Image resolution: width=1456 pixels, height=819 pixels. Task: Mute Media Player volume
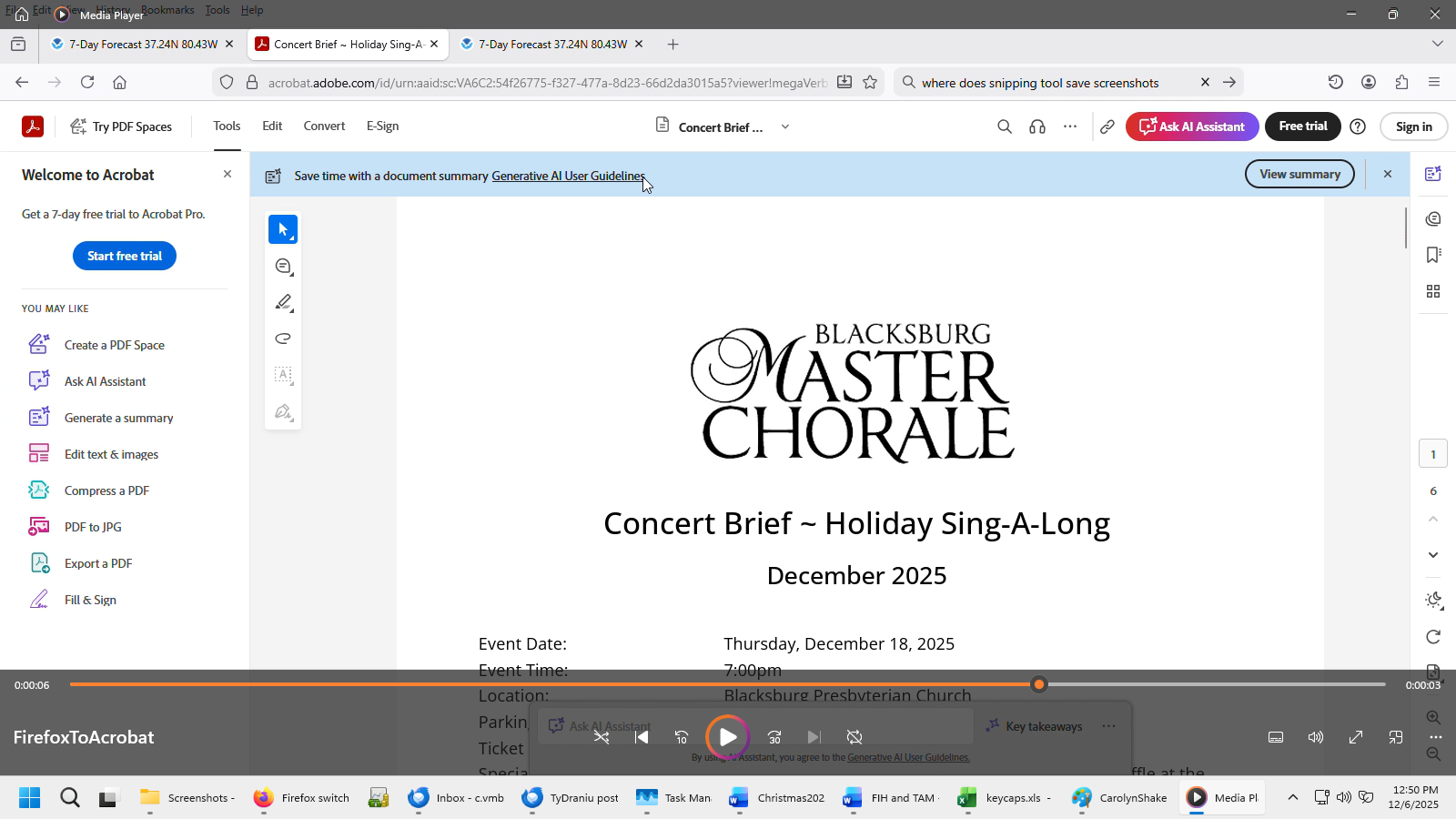(1316, 737)
